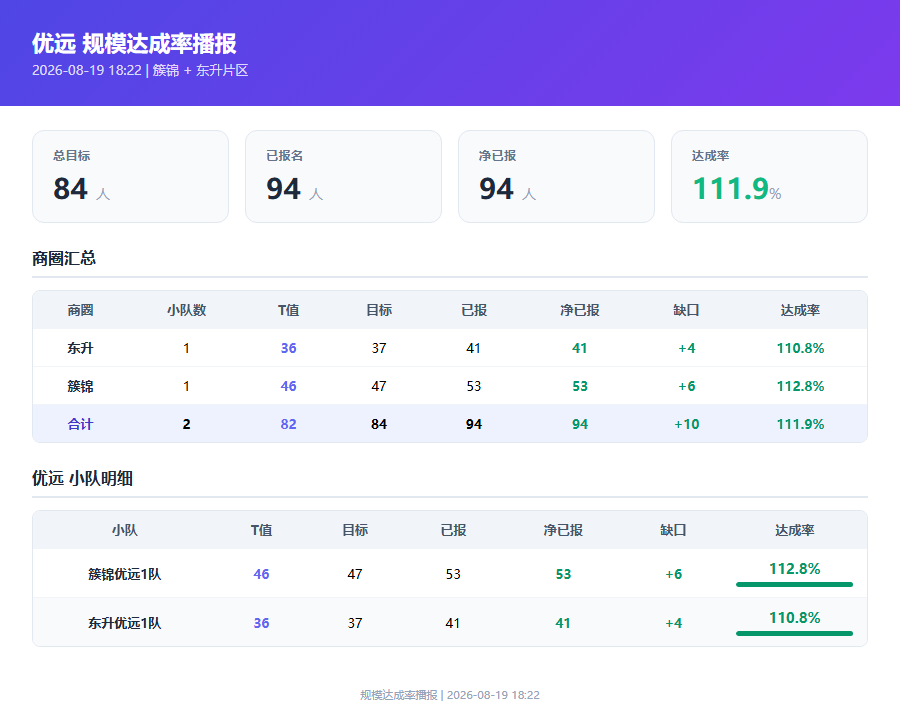Click green 净已报 41 in 东升 商圈 row
900x706 pixels.
(x=580, y=348)
